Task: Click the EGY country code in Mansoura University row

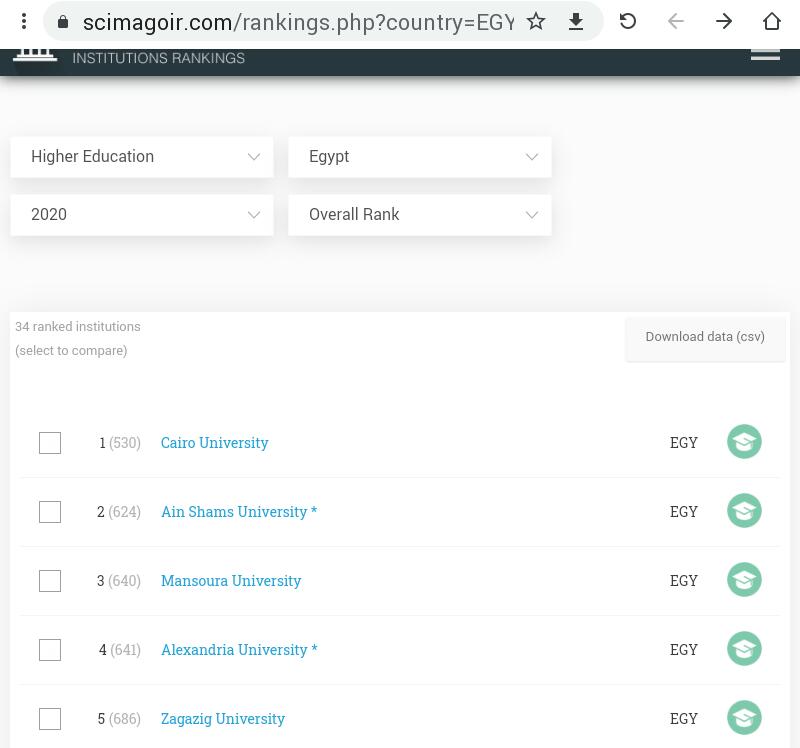Action: click(684, 580)
